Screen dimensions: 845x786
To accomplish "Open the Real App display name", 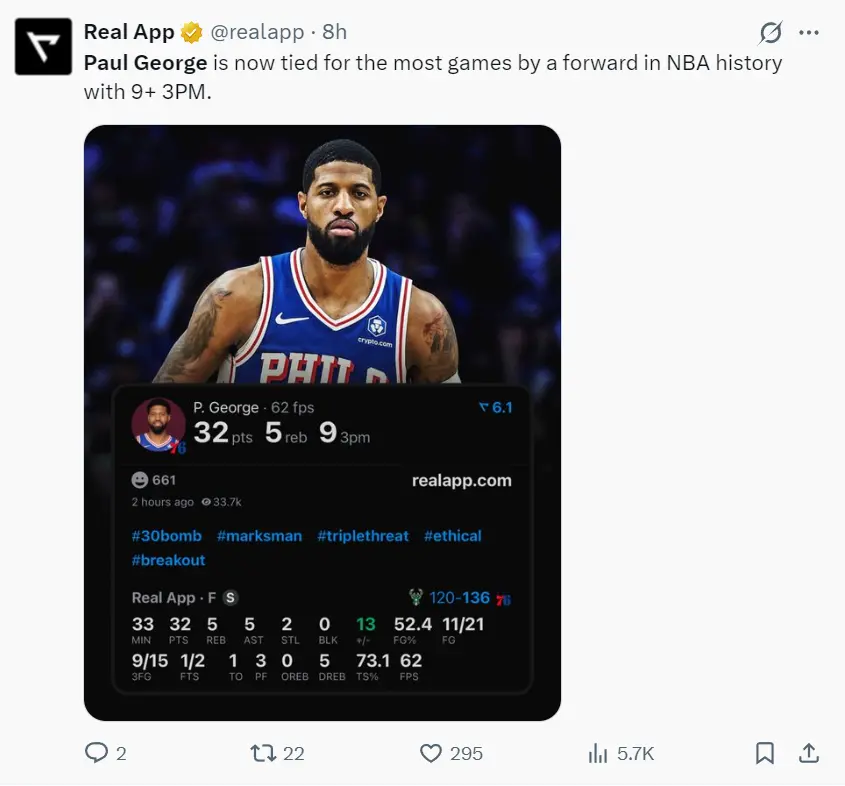I will pyautogui.click(x=129, y=32).
